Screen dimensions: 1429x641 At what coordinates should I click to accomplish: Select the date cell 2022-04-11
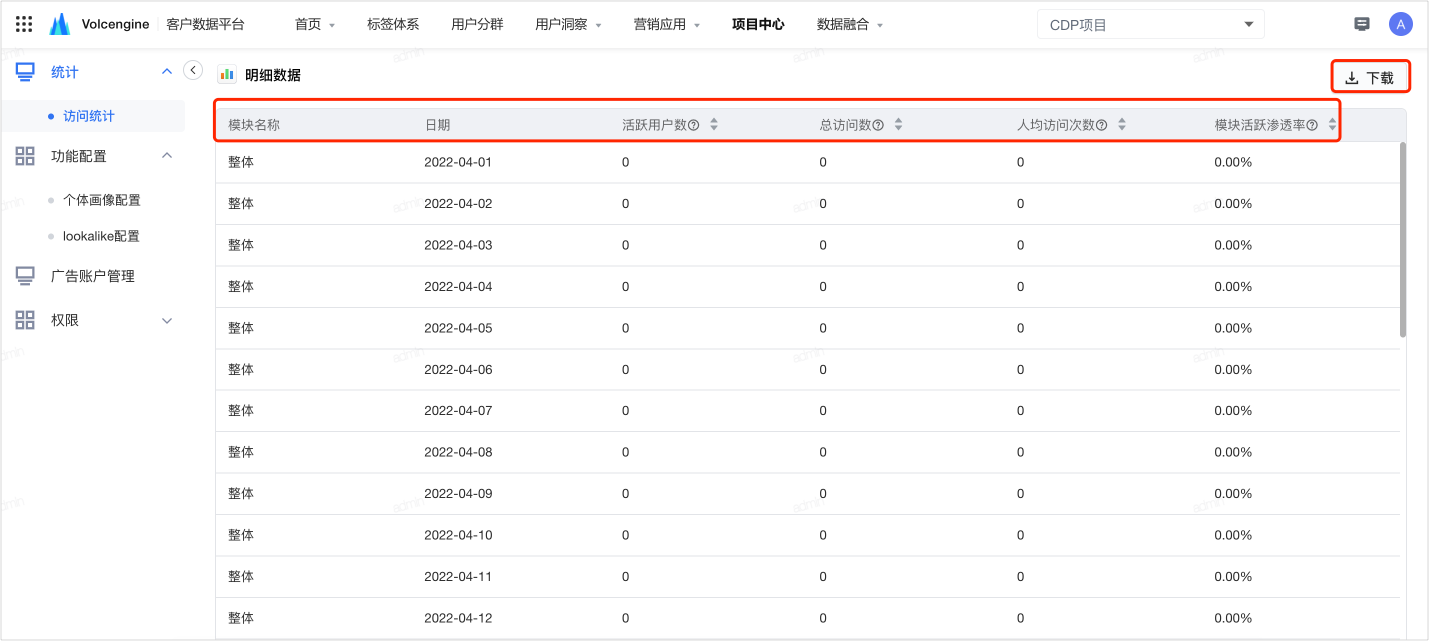pos(458,576)
